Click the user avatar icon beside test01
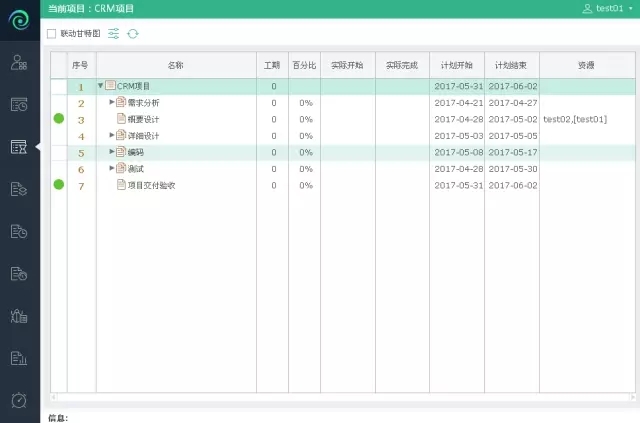This screenshot has width=640, height=423. [587, 9]
